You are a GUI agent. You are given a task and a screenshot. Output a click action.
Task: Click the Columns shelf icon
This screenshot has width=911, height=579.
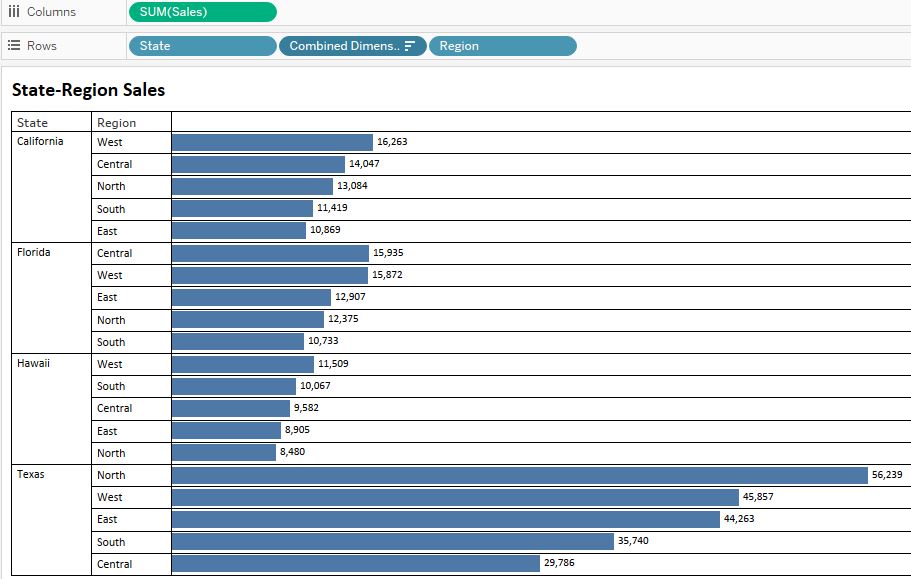(x=14, y=12)
